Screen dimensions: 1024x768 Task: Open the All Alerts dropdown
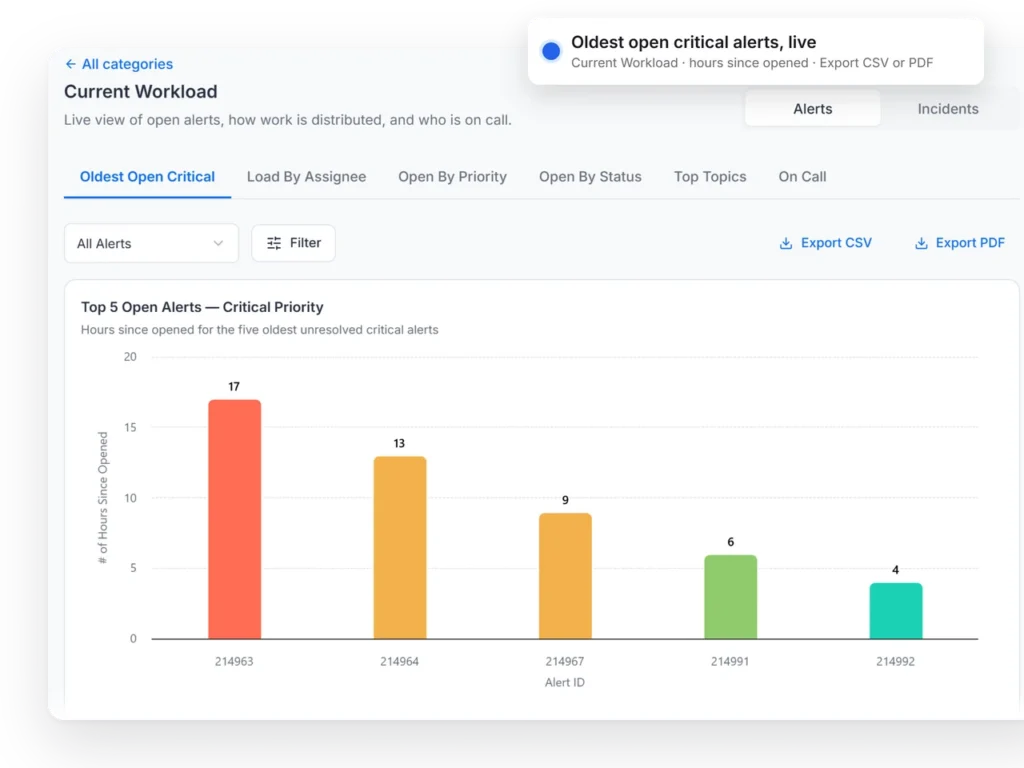pyautogui.click(x=152, y=244)
